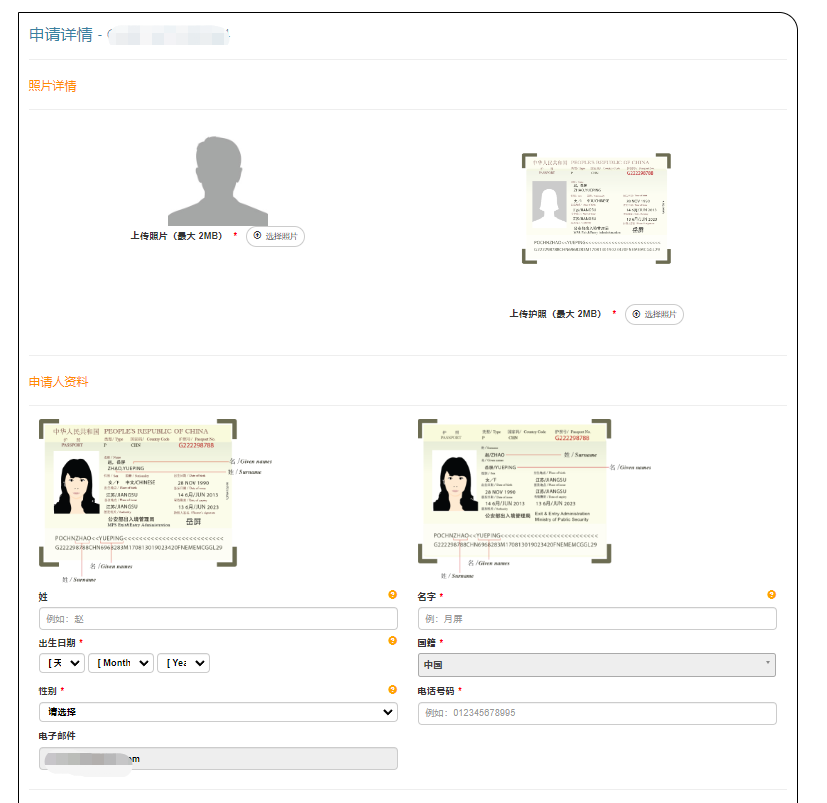Open the 天 day dropdown
Screen dimensions: 827x803
tap(62, 662)
